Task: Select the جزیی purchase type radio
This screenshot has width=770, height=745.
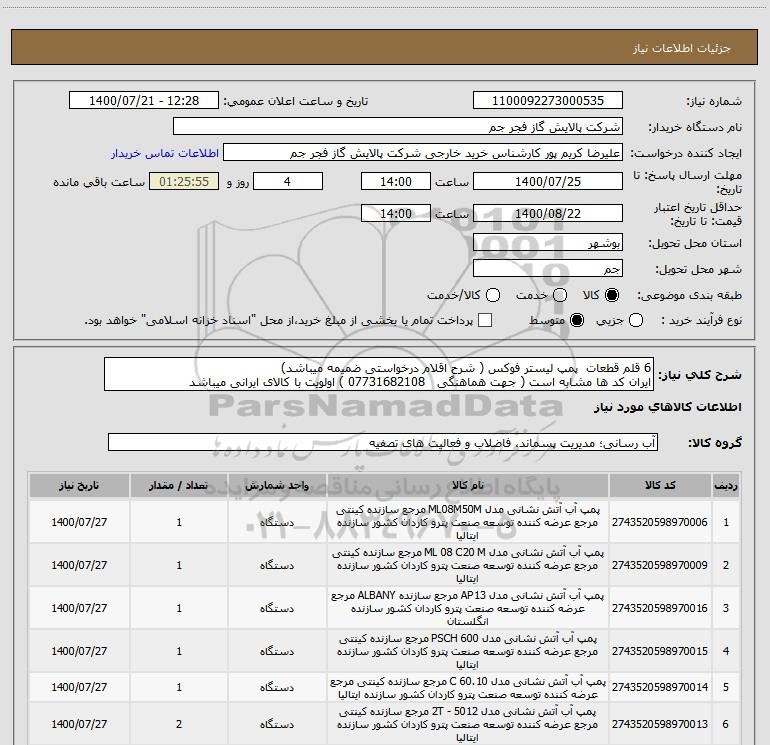Action: [x=636, y=321]
